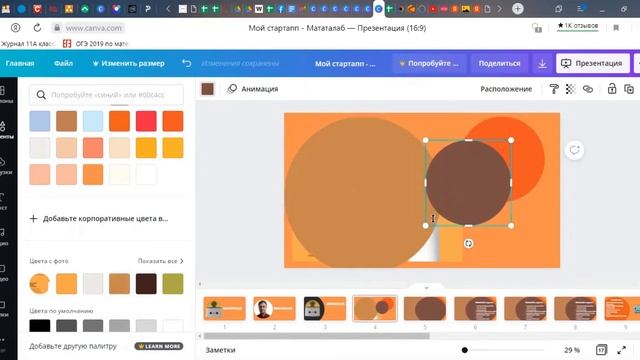Click the color search input field

tap(107, 95)
